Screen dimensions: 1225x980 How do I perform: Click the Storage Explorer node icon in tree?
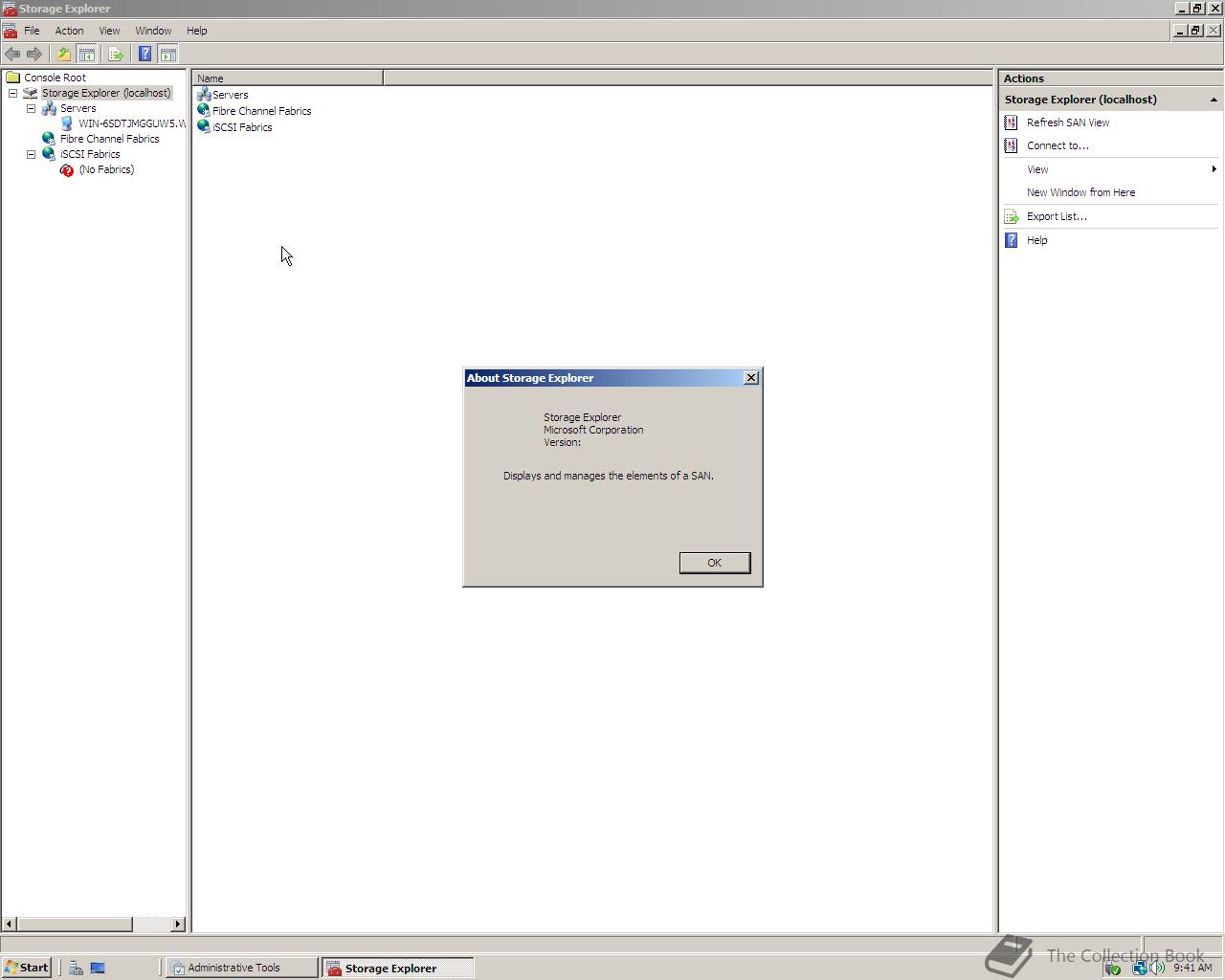click(x=31, y=93)
